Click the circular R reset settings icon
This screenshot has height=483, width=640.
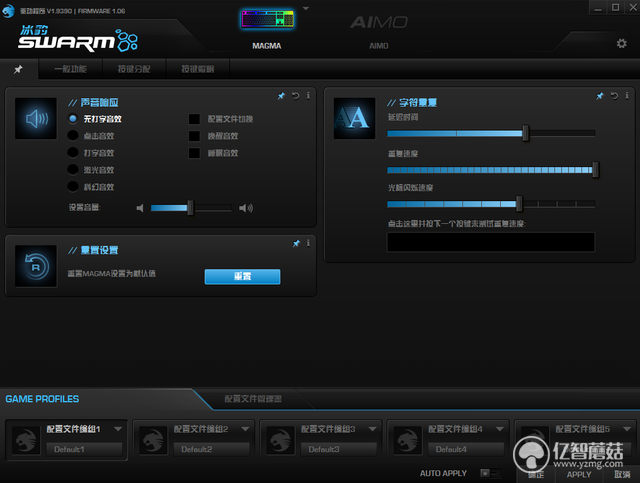click(36, 266)
